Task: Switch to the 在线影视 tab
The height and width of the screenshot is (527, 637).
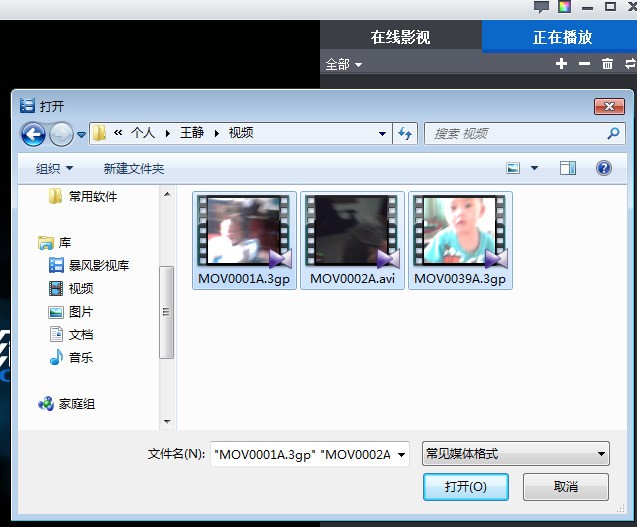Action: coord(400,37)
